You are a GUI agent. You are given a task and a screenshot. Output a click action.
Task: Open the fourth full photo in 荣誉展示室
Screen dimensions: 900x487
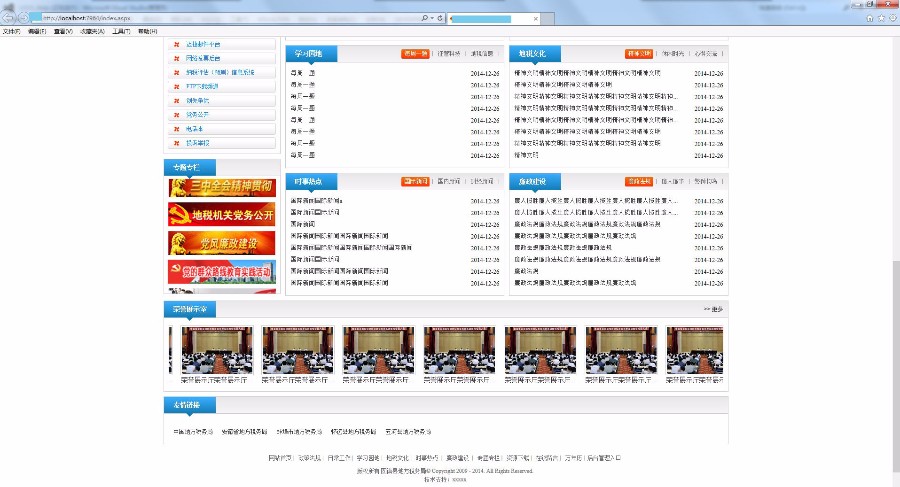[459, 350]
